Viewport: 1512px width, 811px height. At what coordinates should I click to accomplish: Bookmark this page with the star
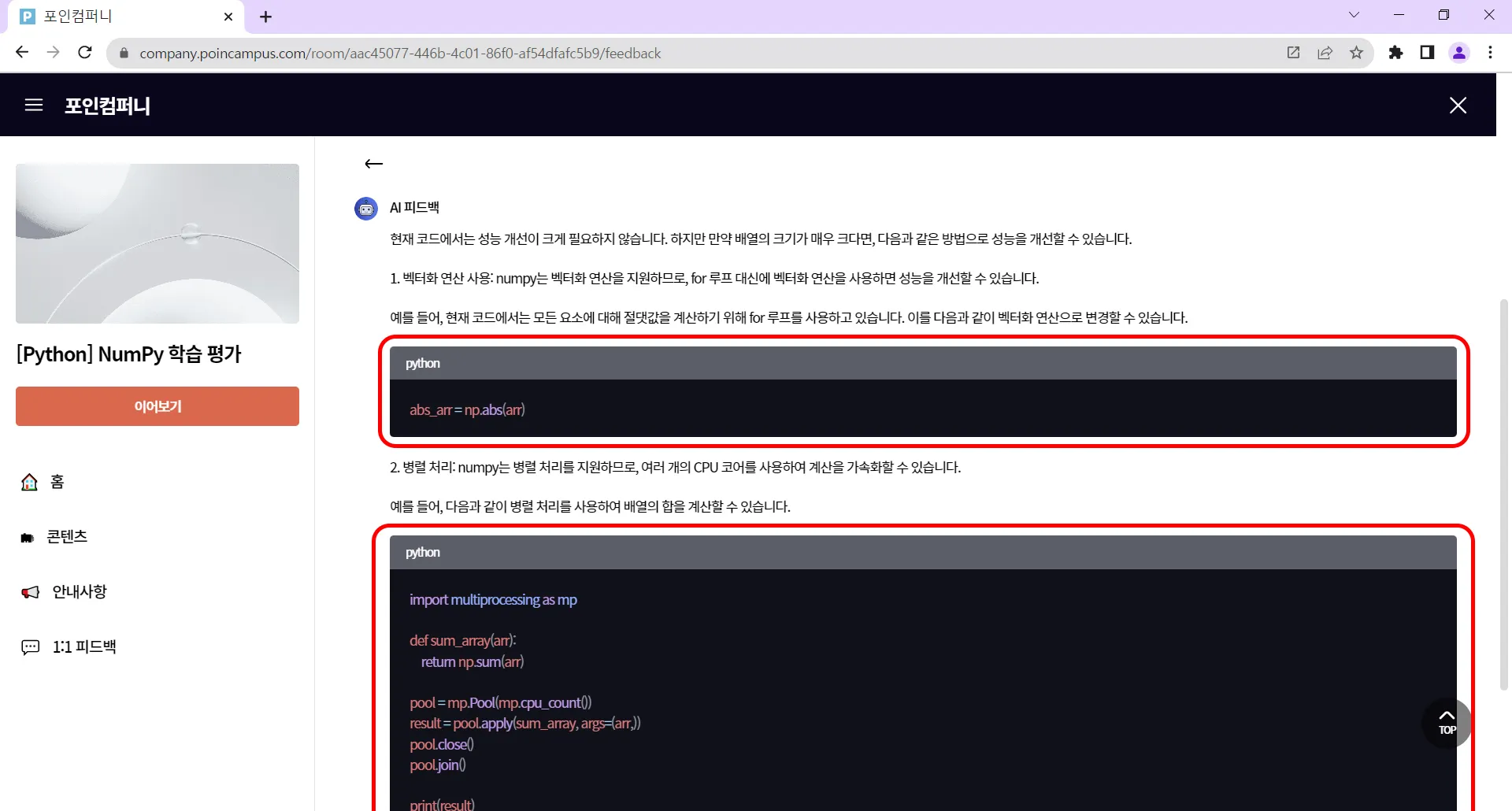1356,53
